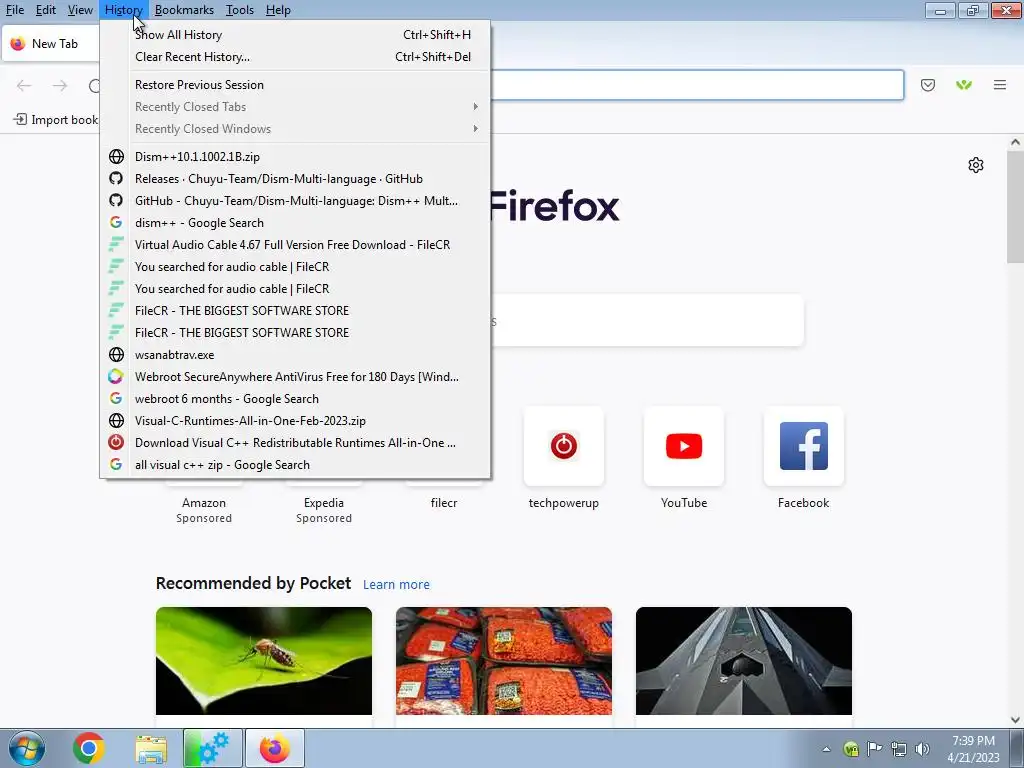Image resolution: width=1024 pixels, height=768 pixels.
Task: Switch to the New Tab tab
Action: tap(51, 44)
